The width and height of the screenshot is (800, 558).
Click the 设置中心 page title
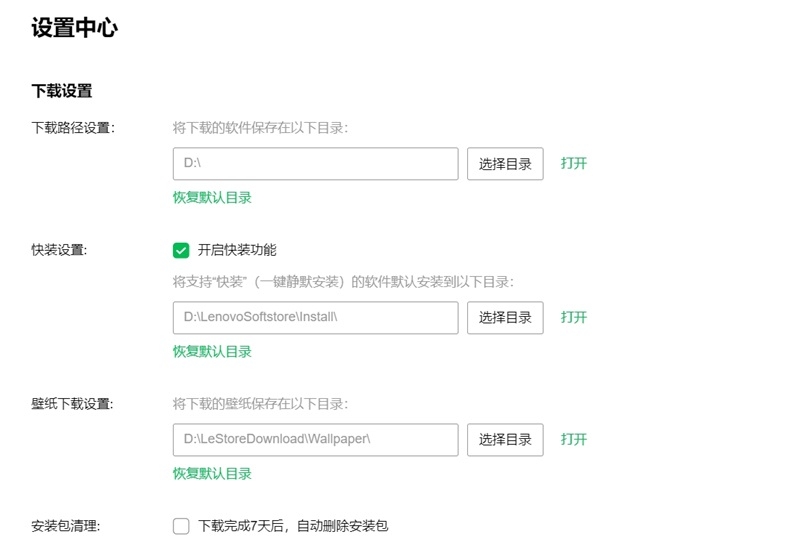(74, 28)
